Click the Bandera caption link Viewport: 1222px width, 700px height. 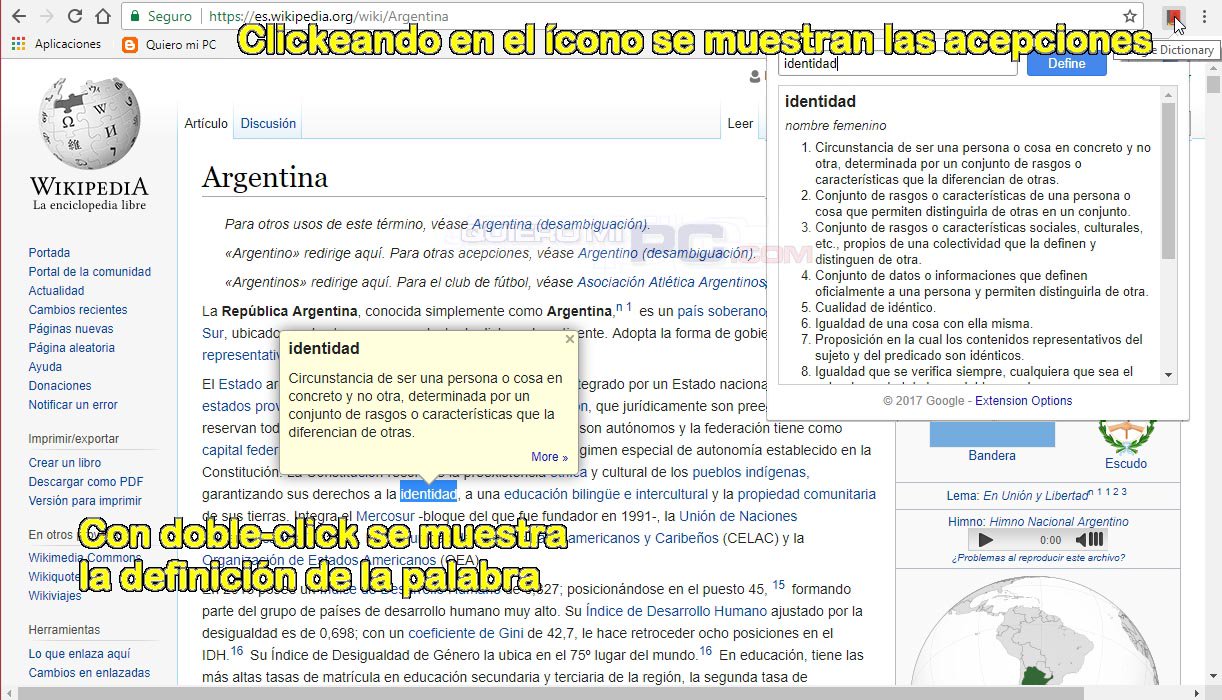[x=992, y=456]
